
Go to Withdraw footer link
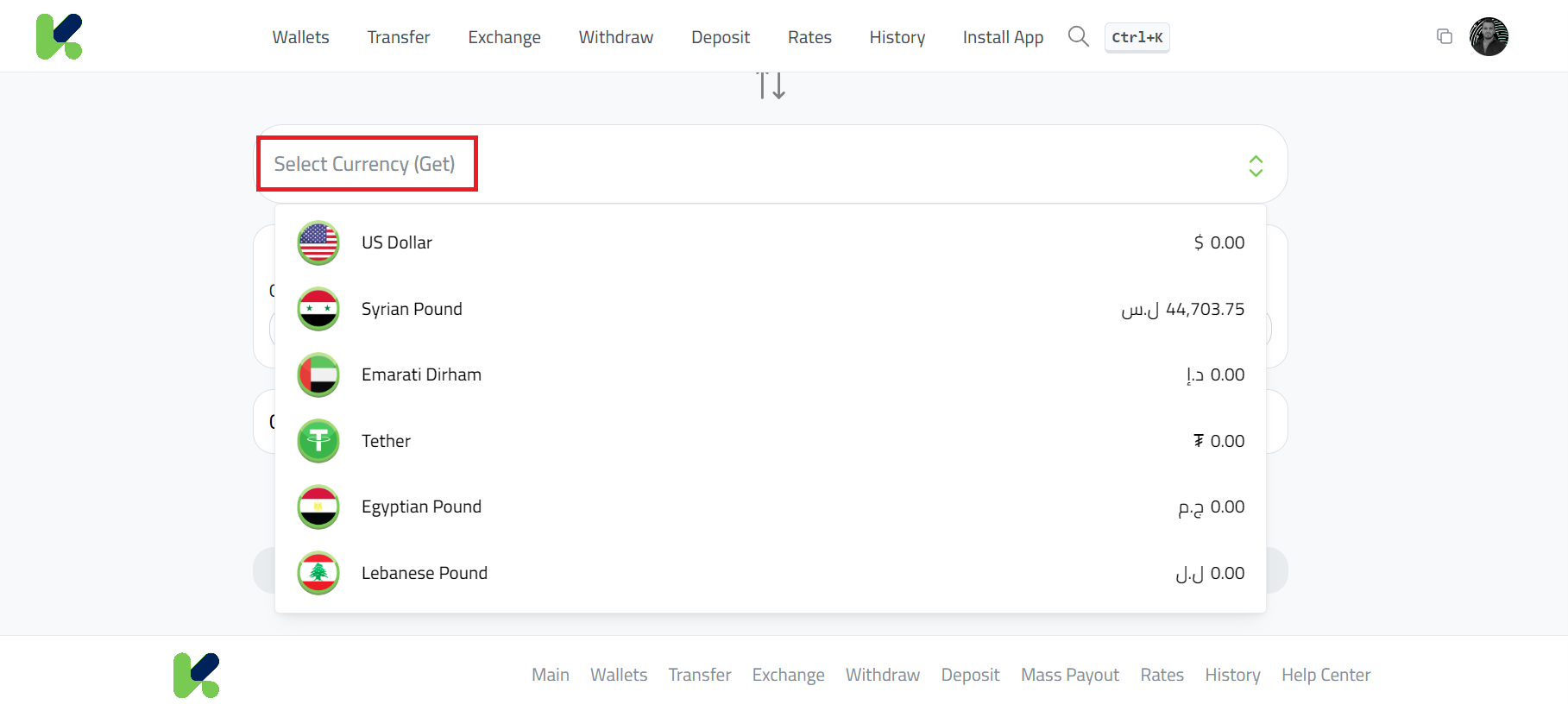click(x=883, y=675)
